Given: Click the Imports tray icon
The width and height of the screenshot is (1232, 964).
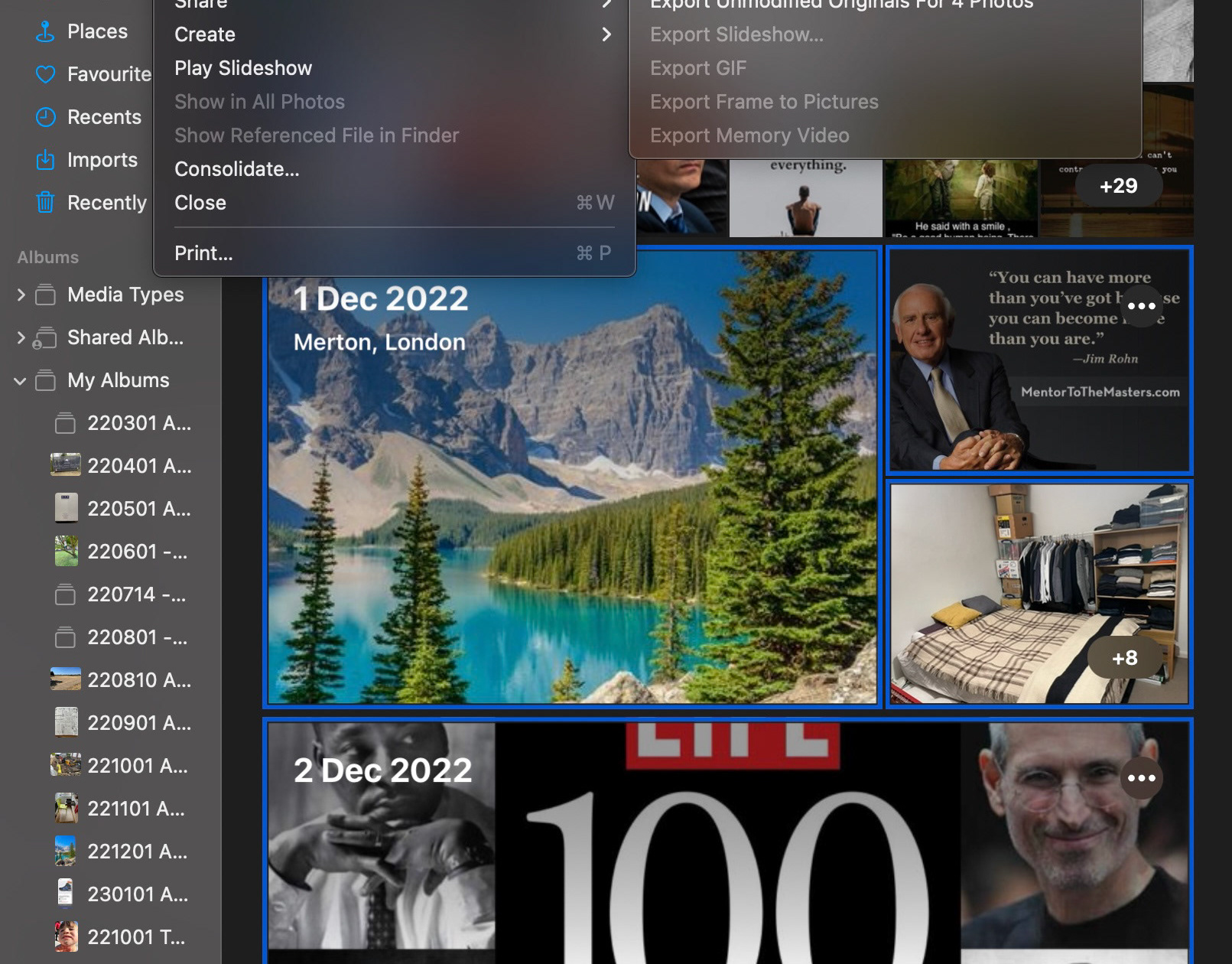Looking at the screenshot, I should 46,160.
